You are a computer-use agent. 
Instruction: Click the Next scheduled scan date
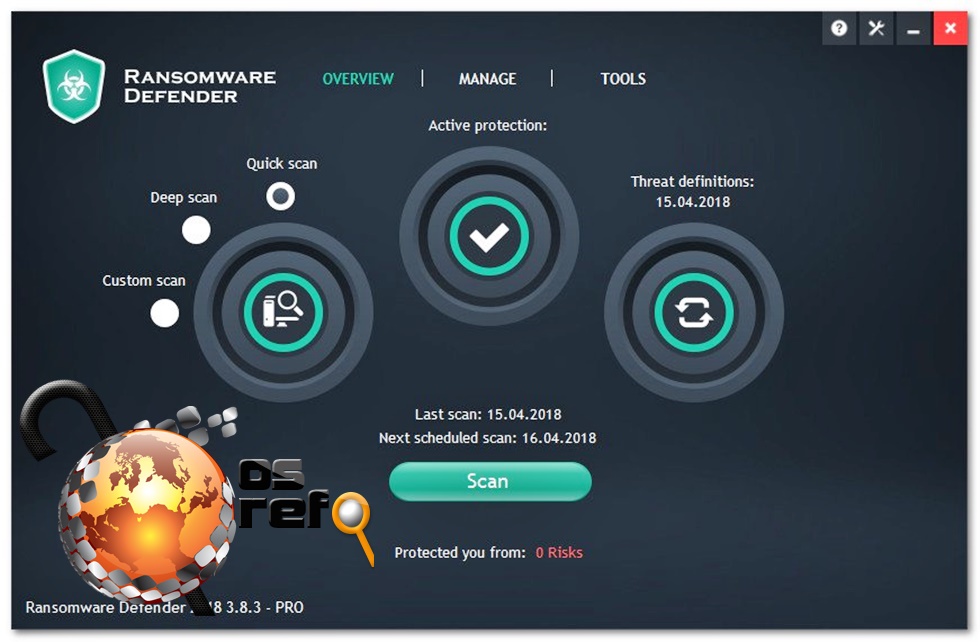[559, 438]
